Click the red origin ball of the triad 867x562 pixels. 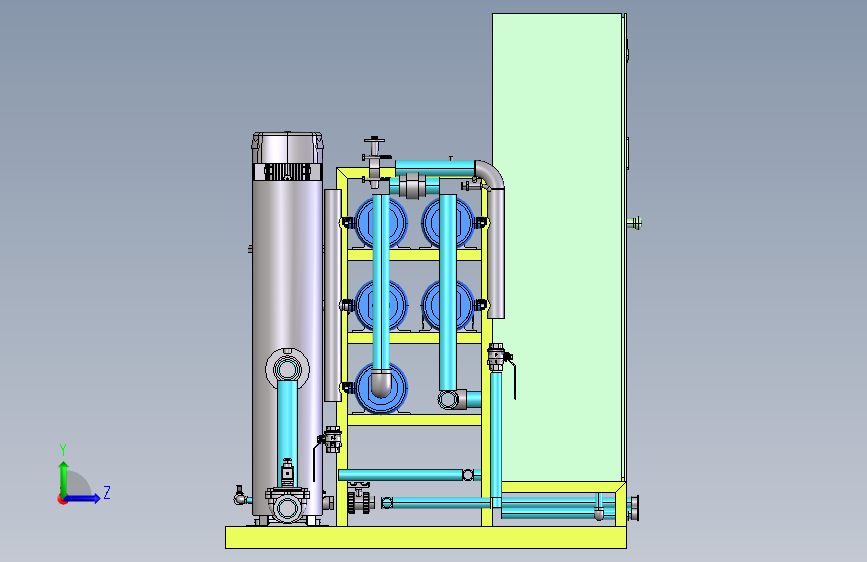click(x=62, y=499)
